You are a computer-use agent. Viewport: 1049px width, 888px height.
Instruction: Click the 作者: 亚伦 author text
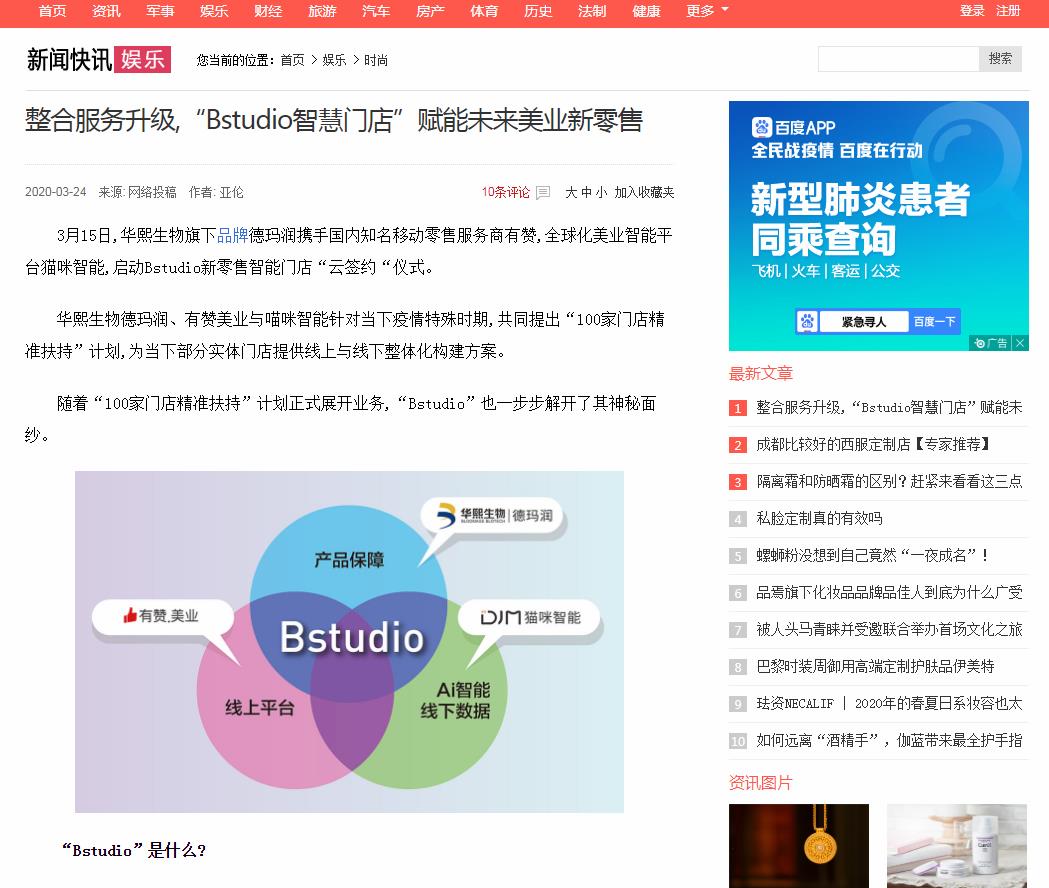(216, 193)
